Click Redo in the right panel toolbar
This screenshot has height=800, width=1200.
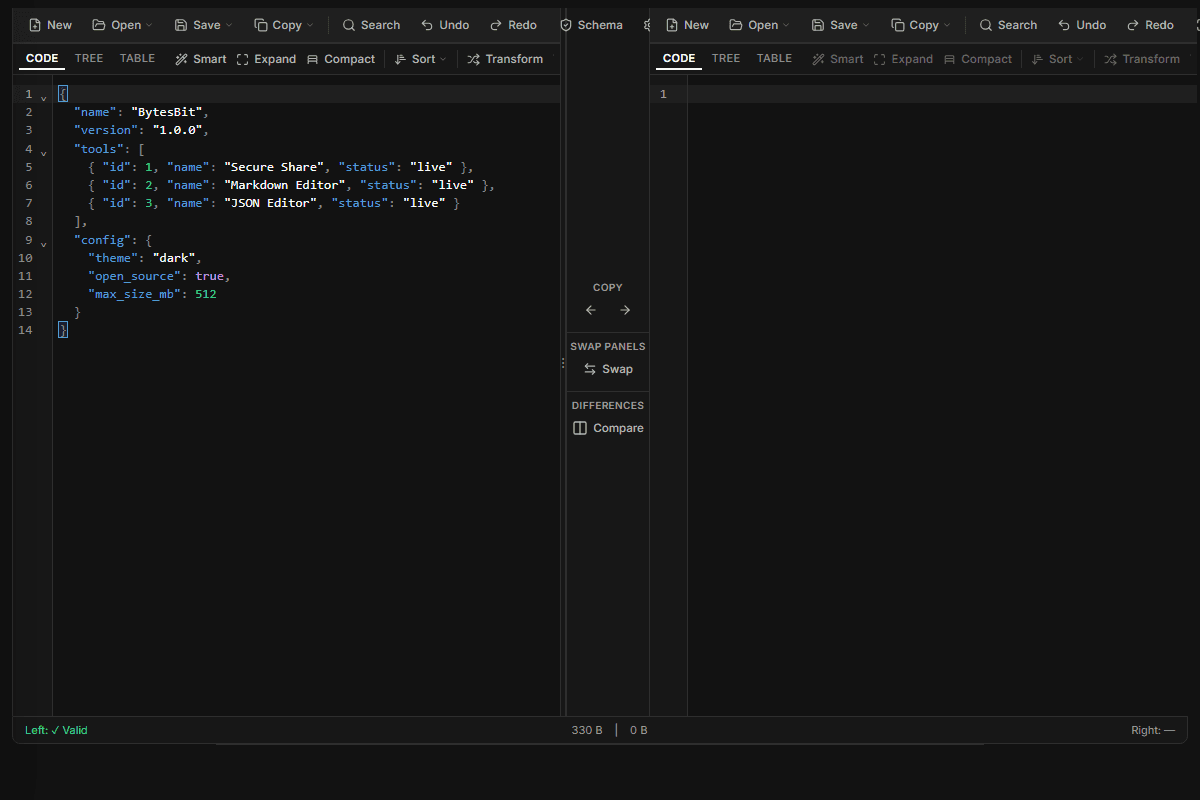[x=1150, y=25]
